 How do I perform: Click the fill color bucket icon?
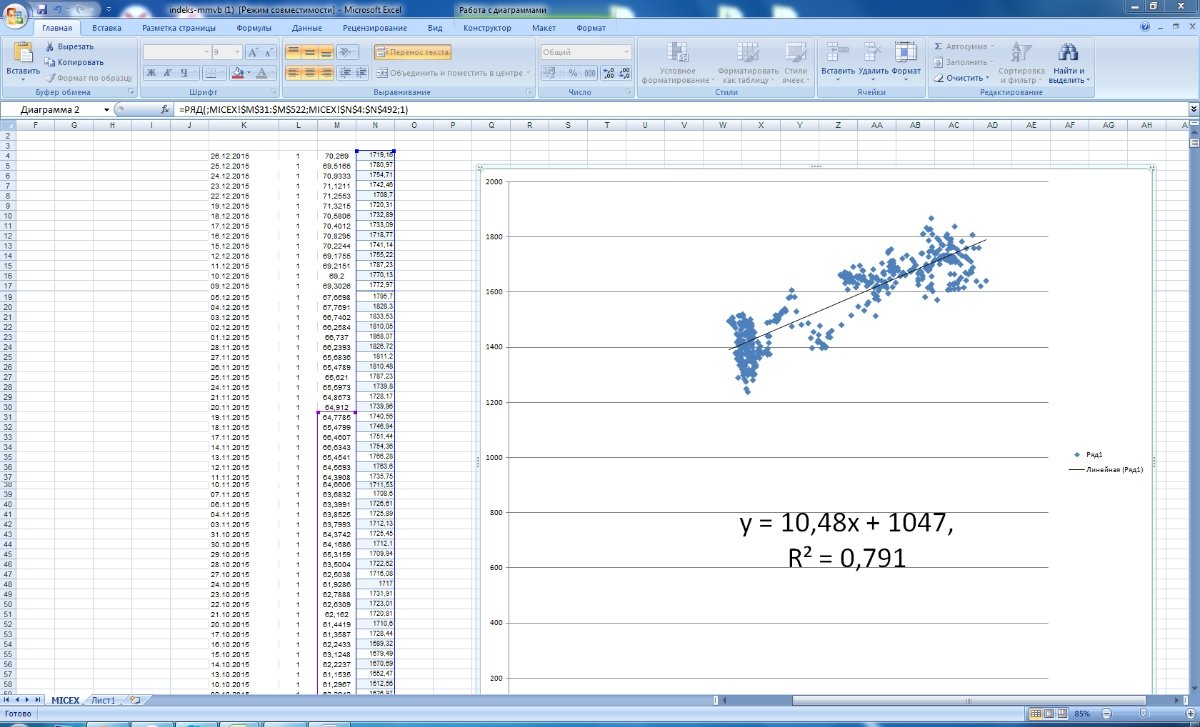tap(239, 73)
